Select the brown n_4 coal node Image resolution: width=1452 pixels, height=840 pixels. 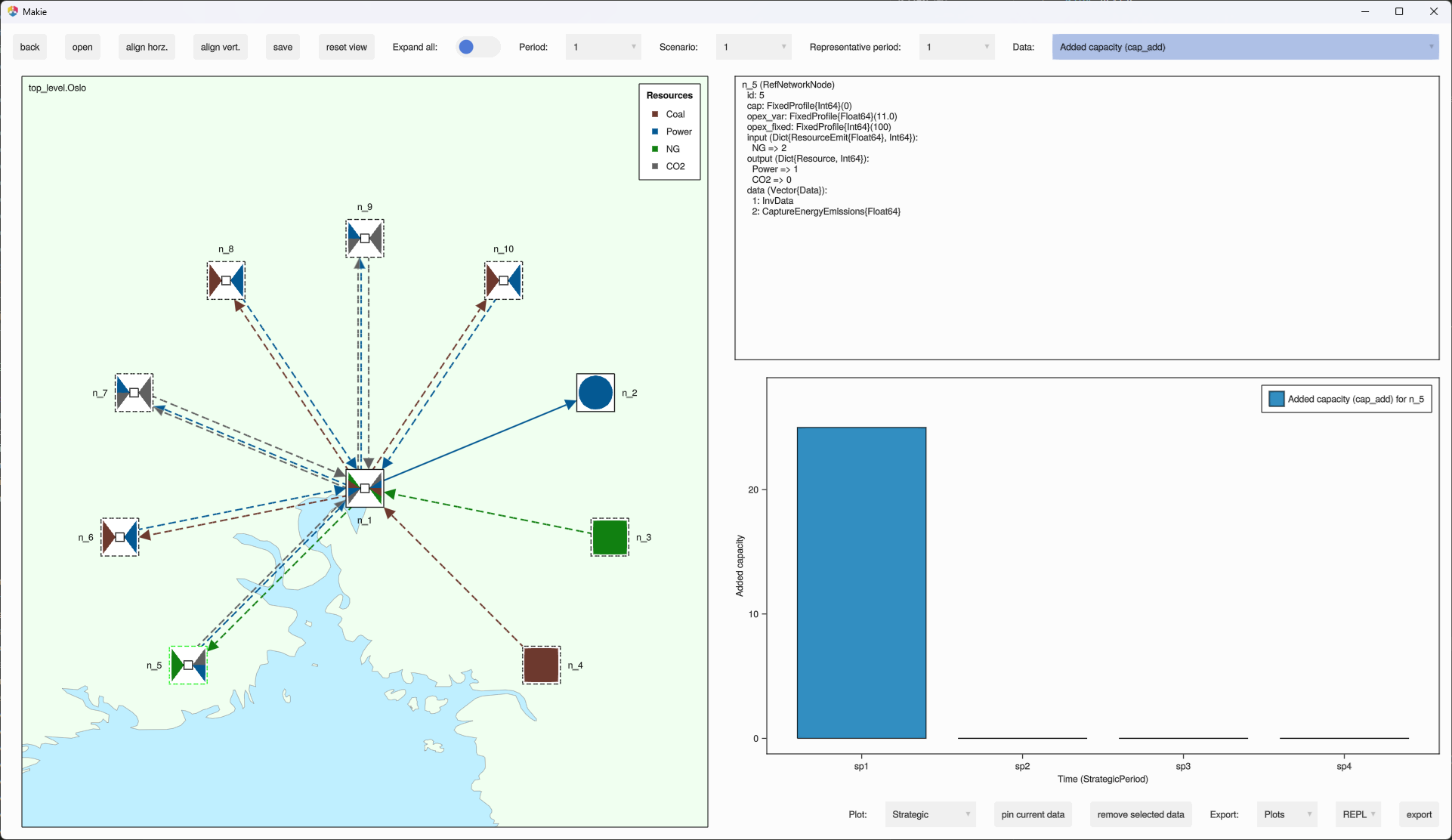click(x=541, y=666)
